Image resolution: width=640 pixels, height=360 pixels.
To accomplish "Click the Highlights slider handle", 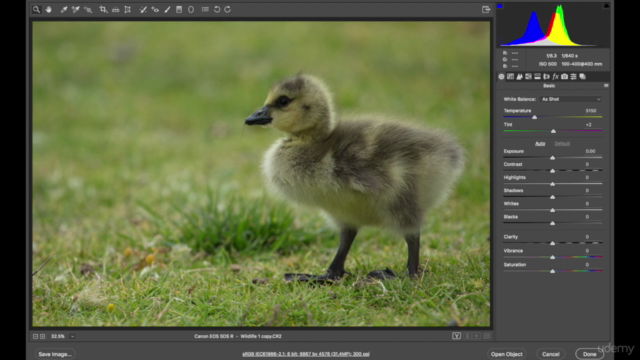I will (x=552, y=184).
